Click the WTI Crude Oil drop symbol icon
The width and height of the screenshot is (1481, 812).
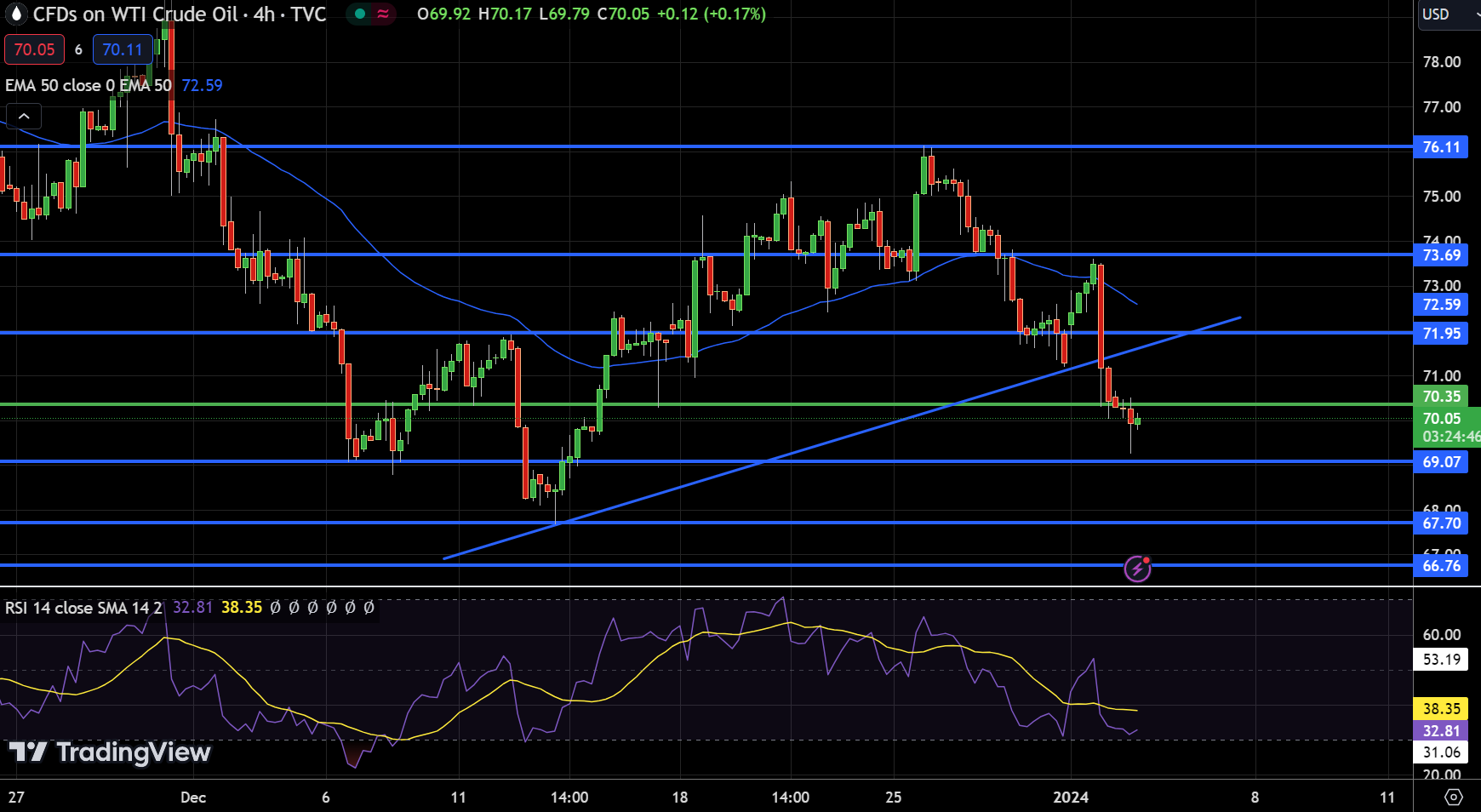(15, 14)
